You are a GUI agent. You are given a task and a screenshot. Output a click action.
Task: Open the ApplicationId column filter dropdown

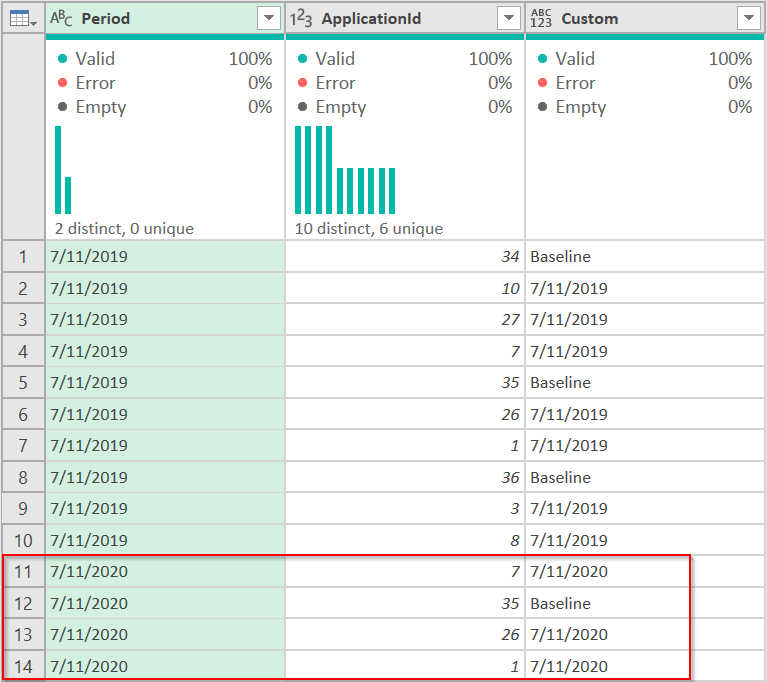click(509, 18)
